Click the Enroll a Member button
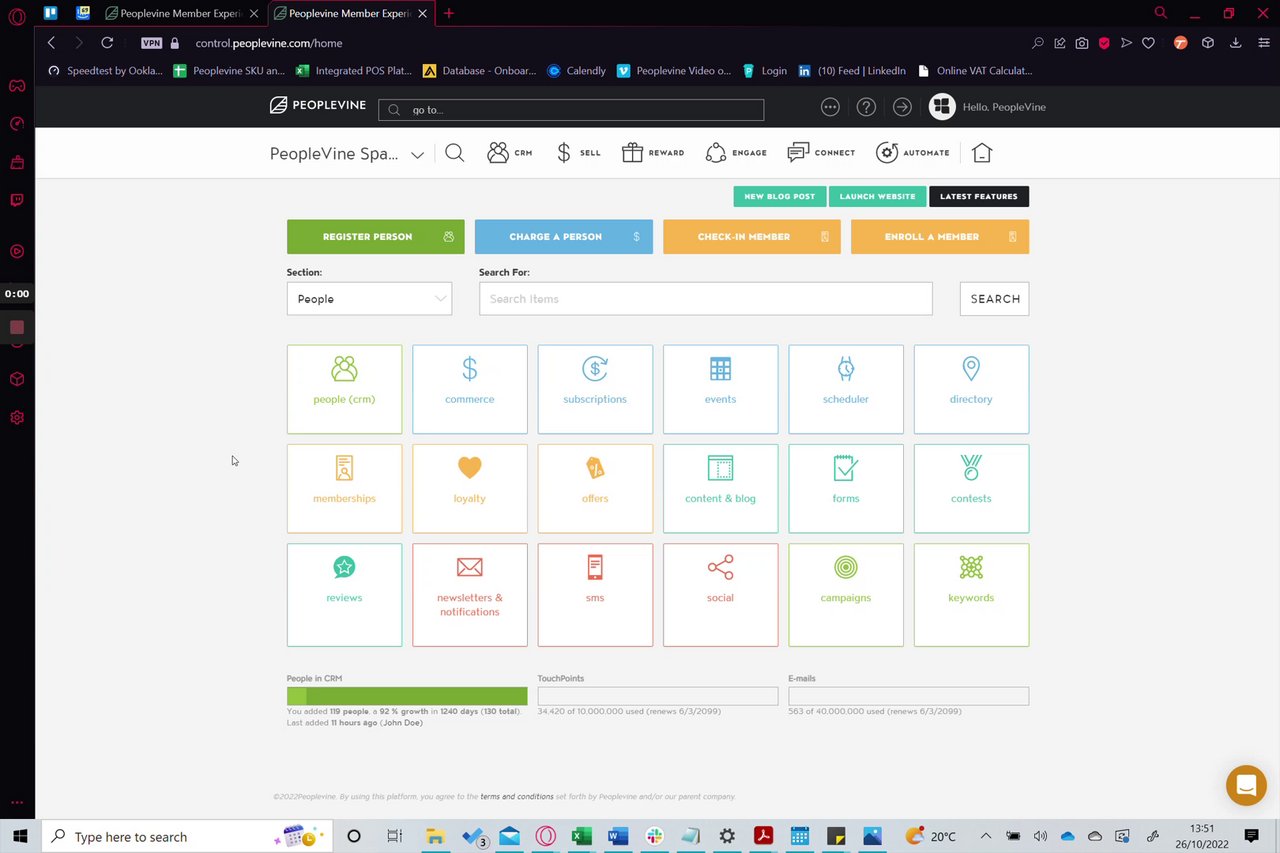Screen dimensions: 1280x853 940,237
